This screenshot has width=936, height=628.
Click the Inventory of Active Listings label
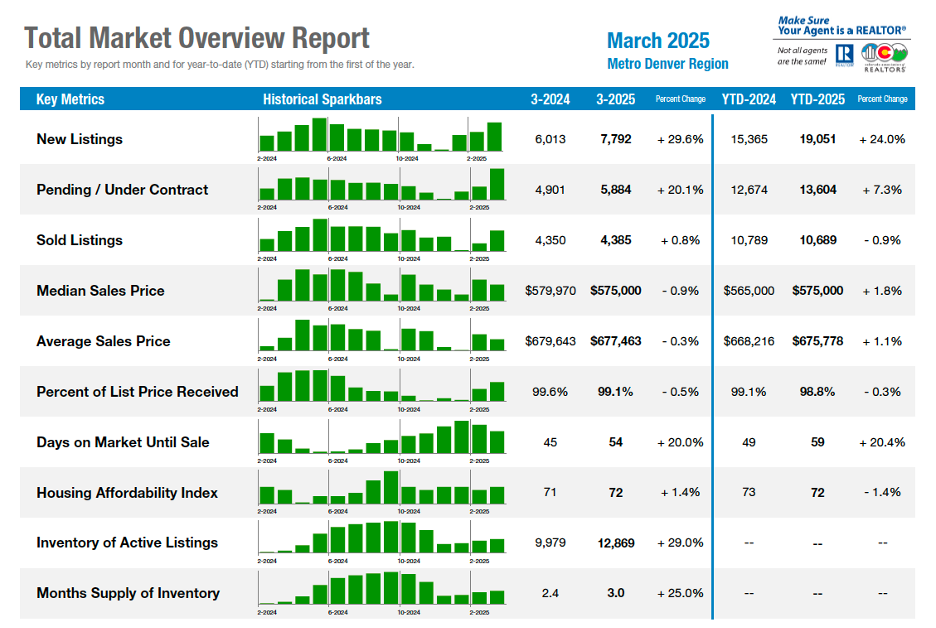click(127, 542)
